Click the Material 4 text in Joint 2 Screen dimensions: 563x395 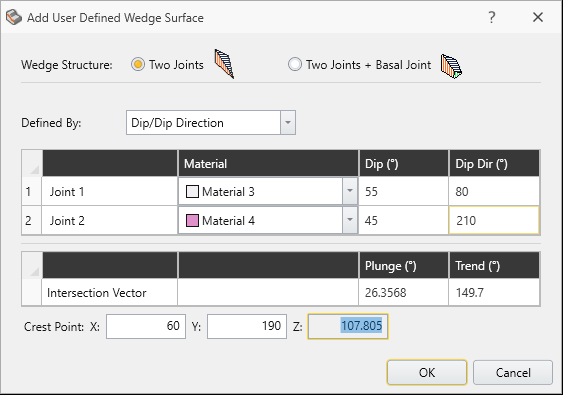[x=228, y=220]
